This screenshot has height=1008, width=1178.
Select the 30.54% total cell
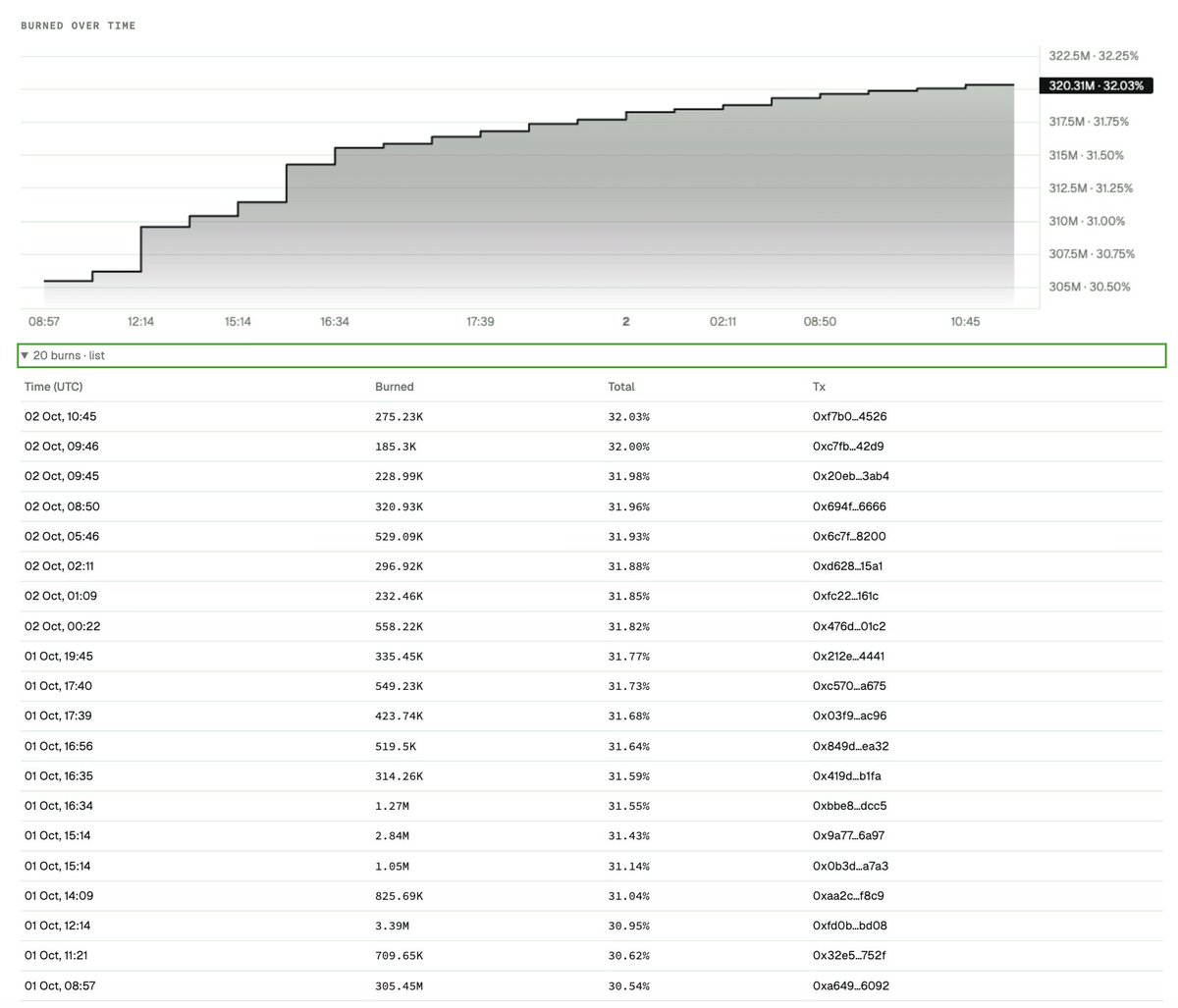[x=628, y=985]
